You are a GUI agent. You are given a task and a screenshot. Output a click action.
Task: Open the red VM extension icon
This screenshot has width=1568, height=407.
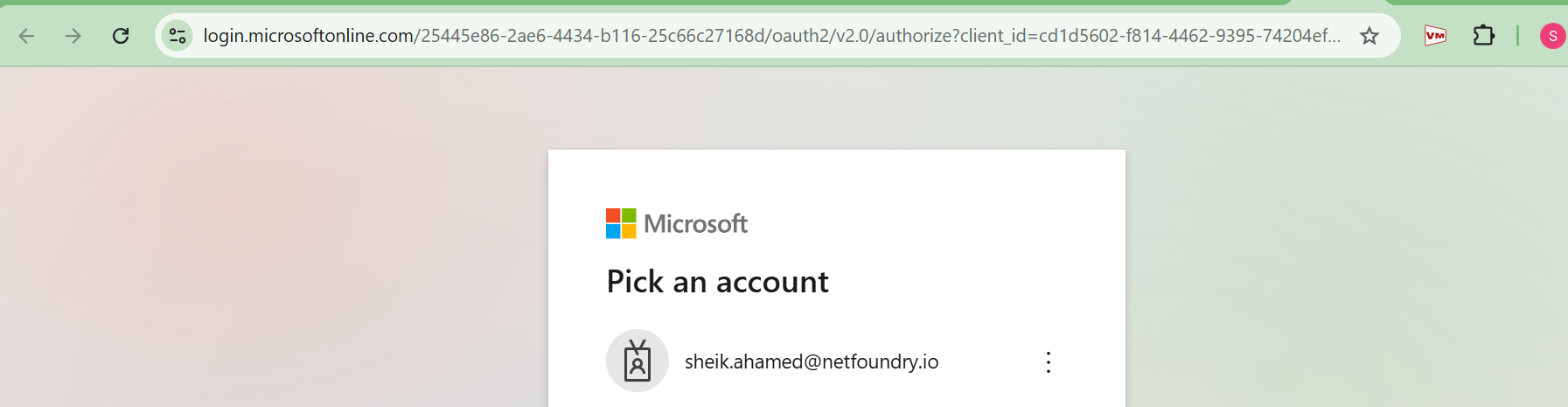pos(1435,36)
